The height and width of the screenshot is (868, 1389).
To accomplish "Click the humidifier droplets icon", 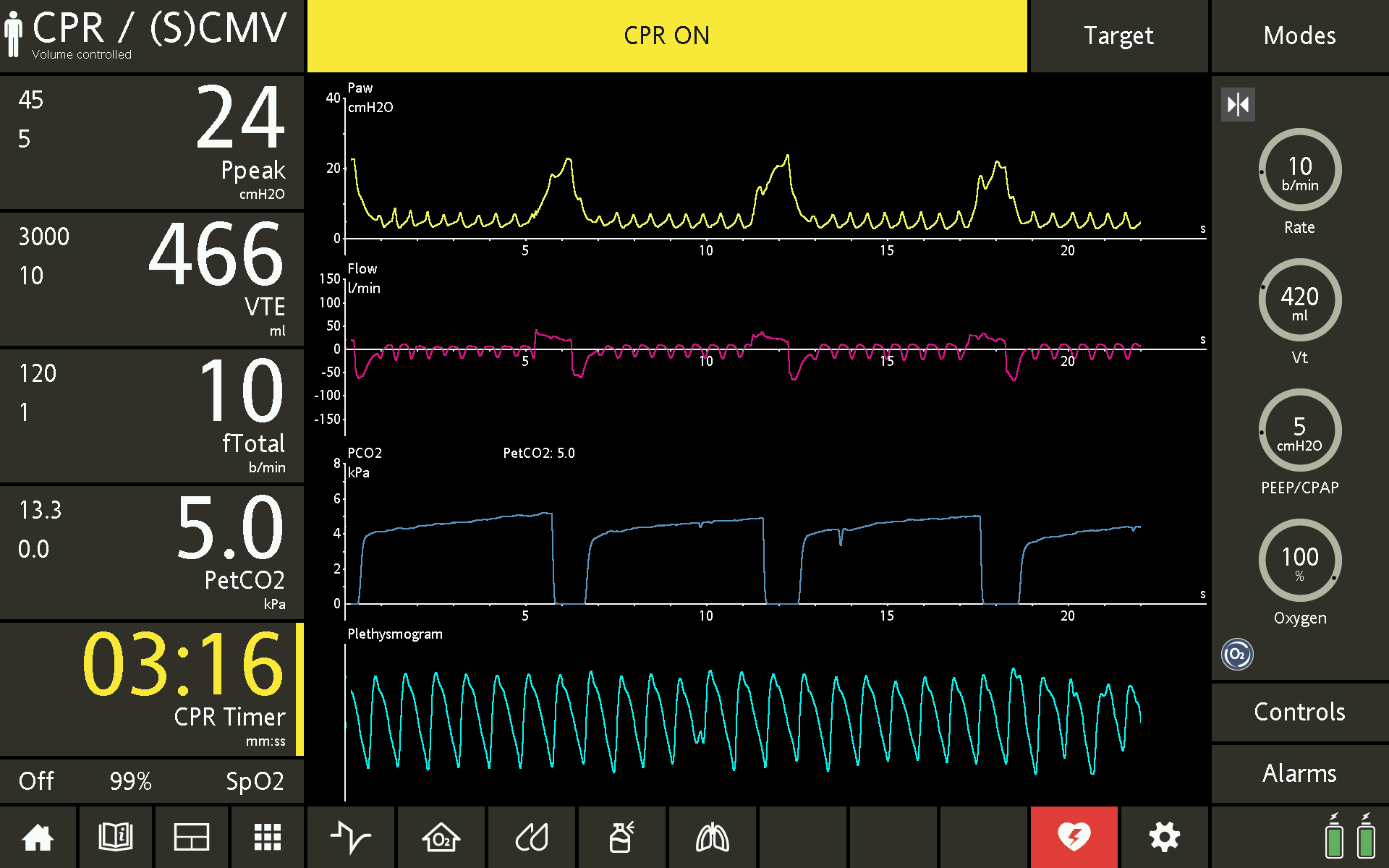I will [532, 838].
